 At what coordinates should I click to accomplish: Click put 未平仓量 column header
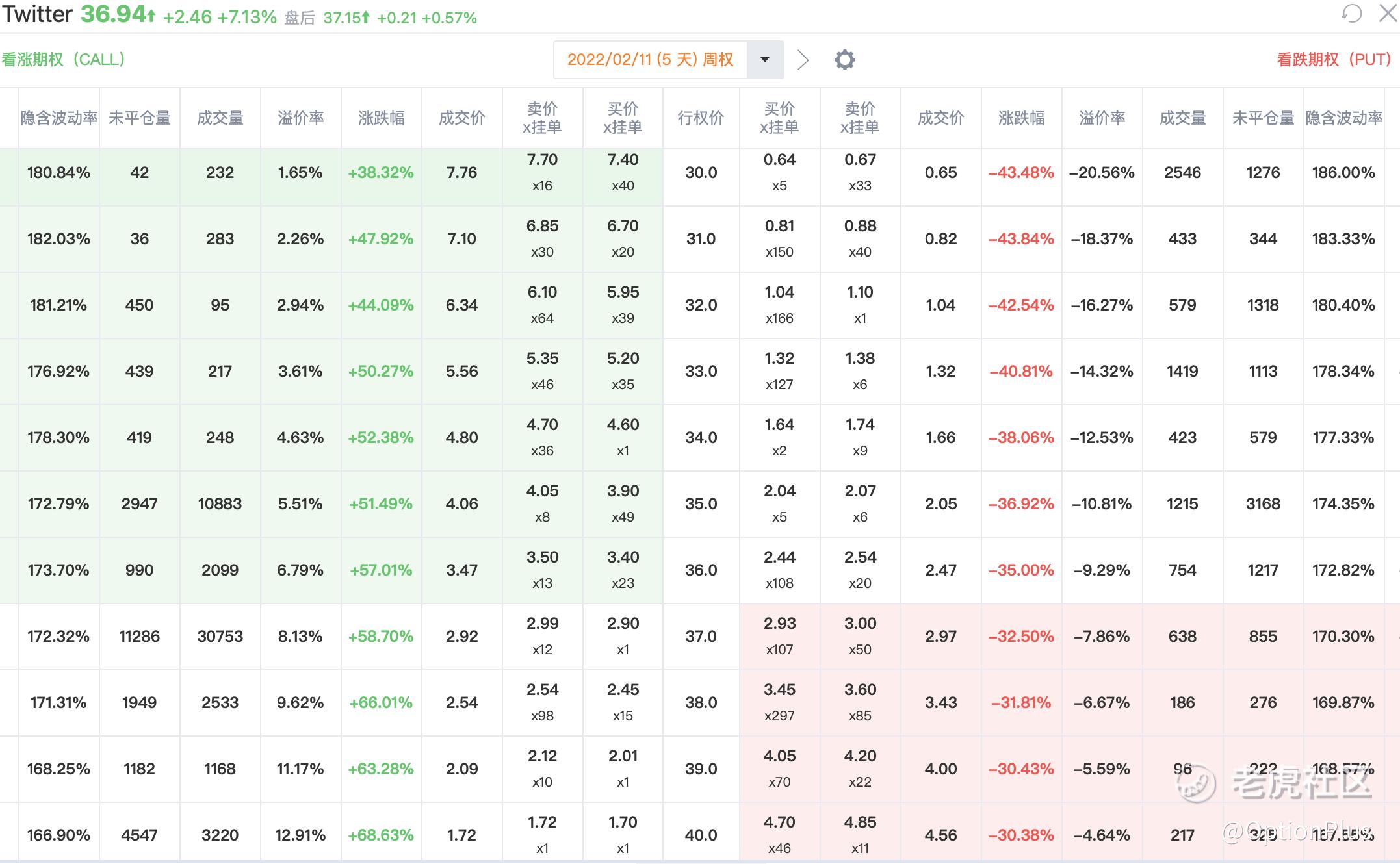coord(1263,118)
